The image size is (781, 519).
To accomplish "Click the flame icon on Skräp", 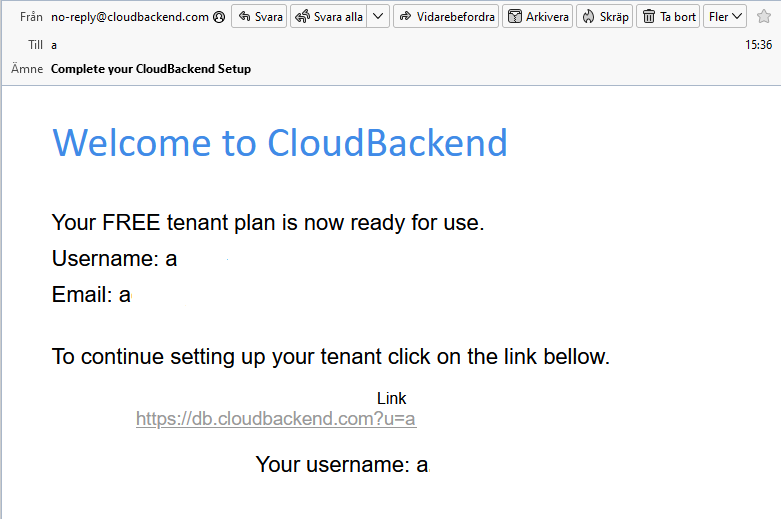I will [588, 16].
